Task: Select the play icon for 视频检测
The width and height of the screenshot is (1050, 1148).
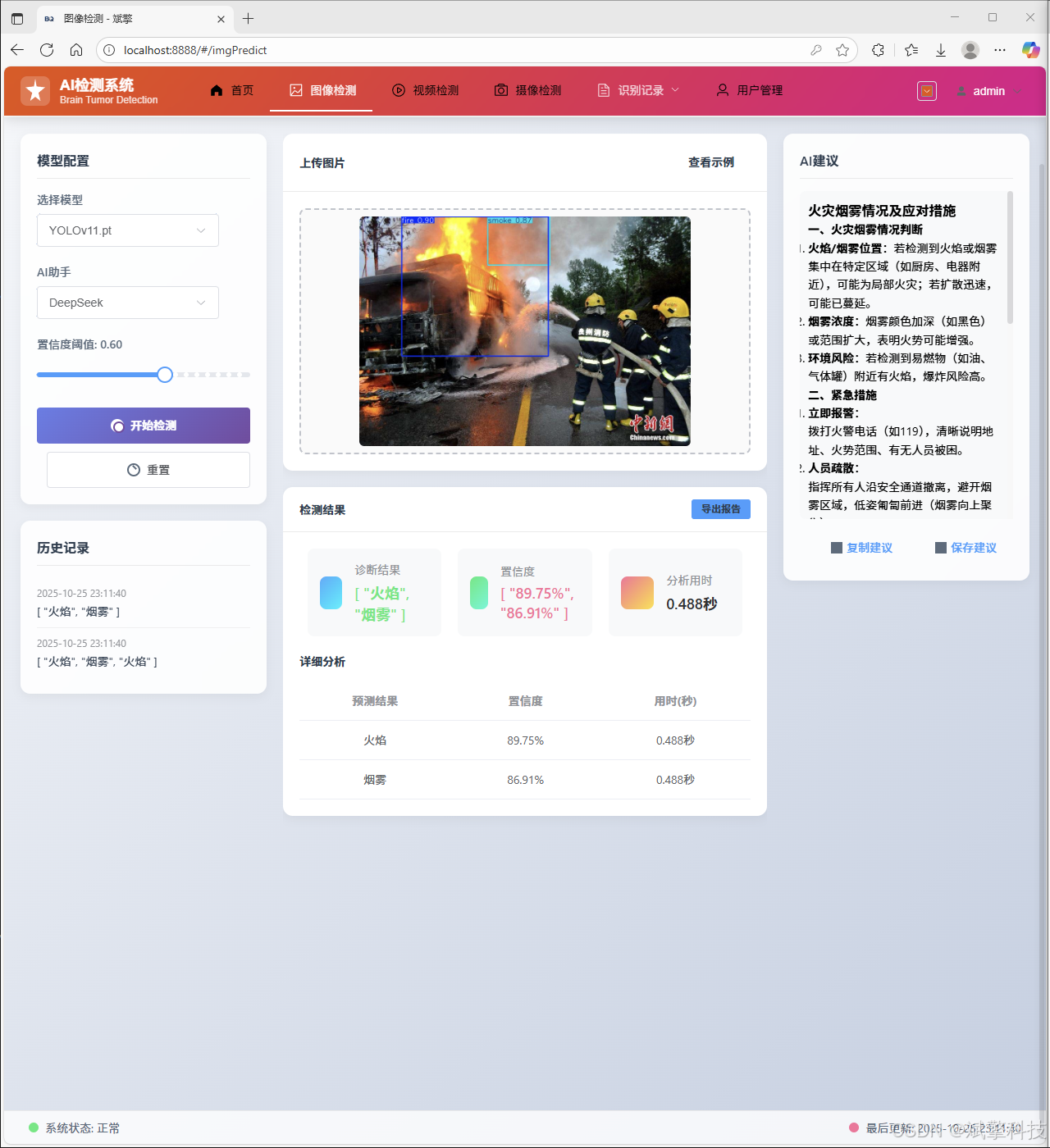Action: [x=399, y=90]
